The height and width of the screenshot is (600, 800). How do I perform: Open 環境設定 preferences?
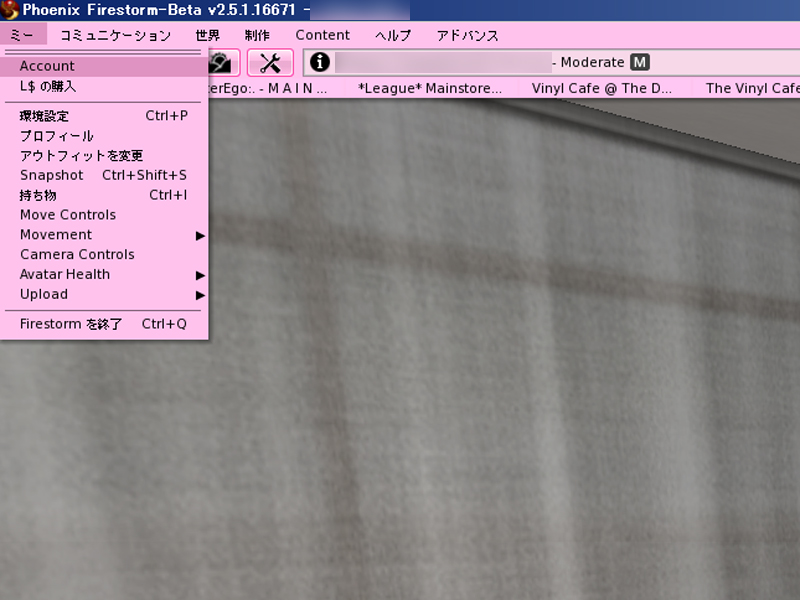click(x=104, y=116)
